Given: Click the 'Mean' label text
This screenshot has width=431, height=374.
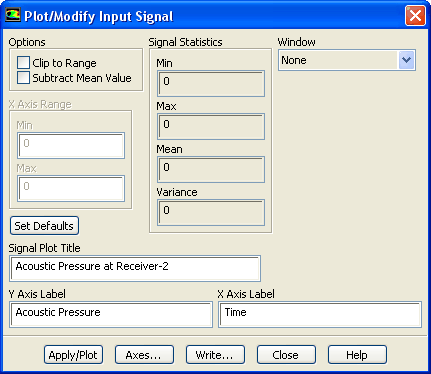Looking at the screenshot, I should (x=169, y=149).
